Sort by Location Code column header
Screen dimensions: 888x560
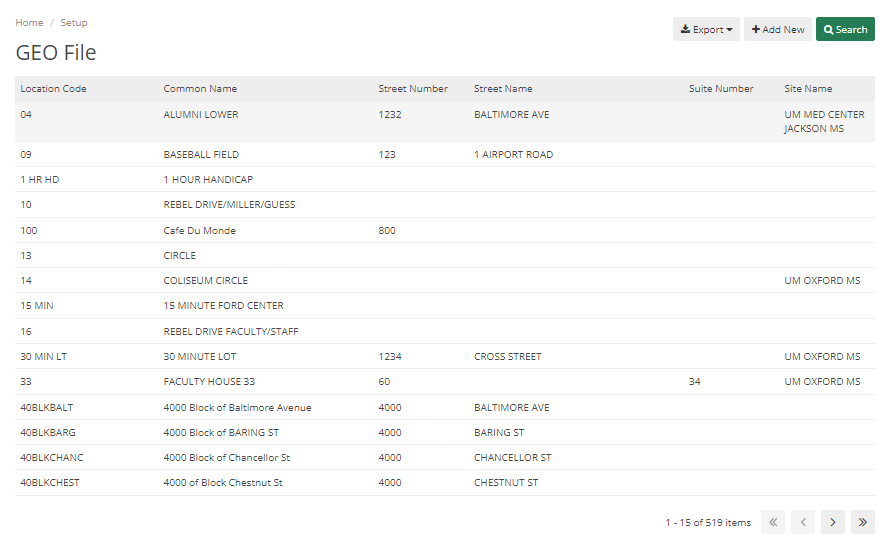click(53, 89)
